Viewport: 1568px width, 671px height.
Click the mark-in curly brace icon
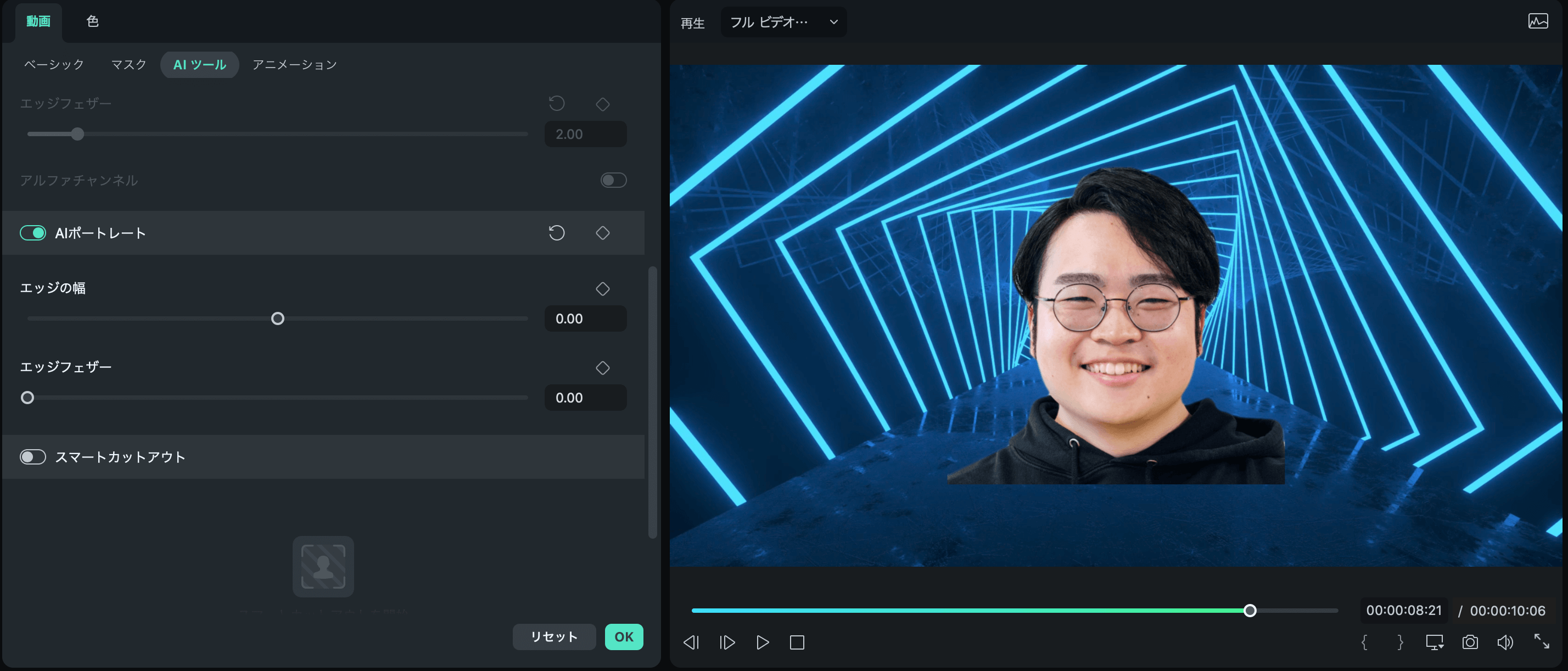[1365, 642]
